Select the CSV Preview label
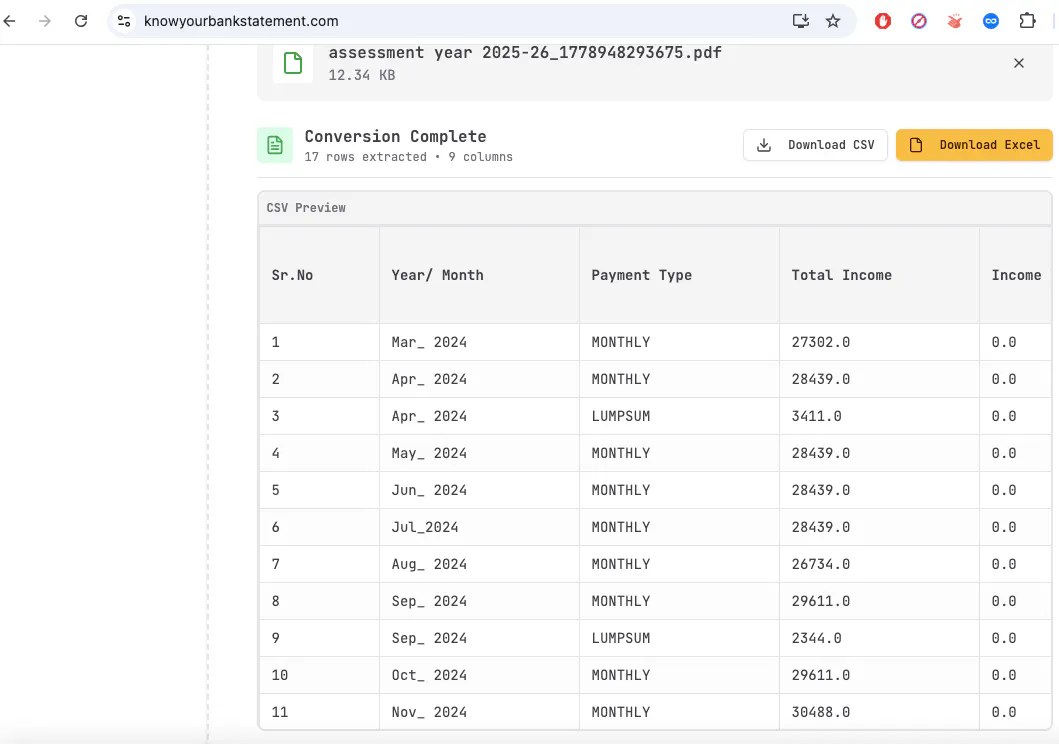Image resolution: width=1059 pixels, height=744 pixels. [306, 208]
